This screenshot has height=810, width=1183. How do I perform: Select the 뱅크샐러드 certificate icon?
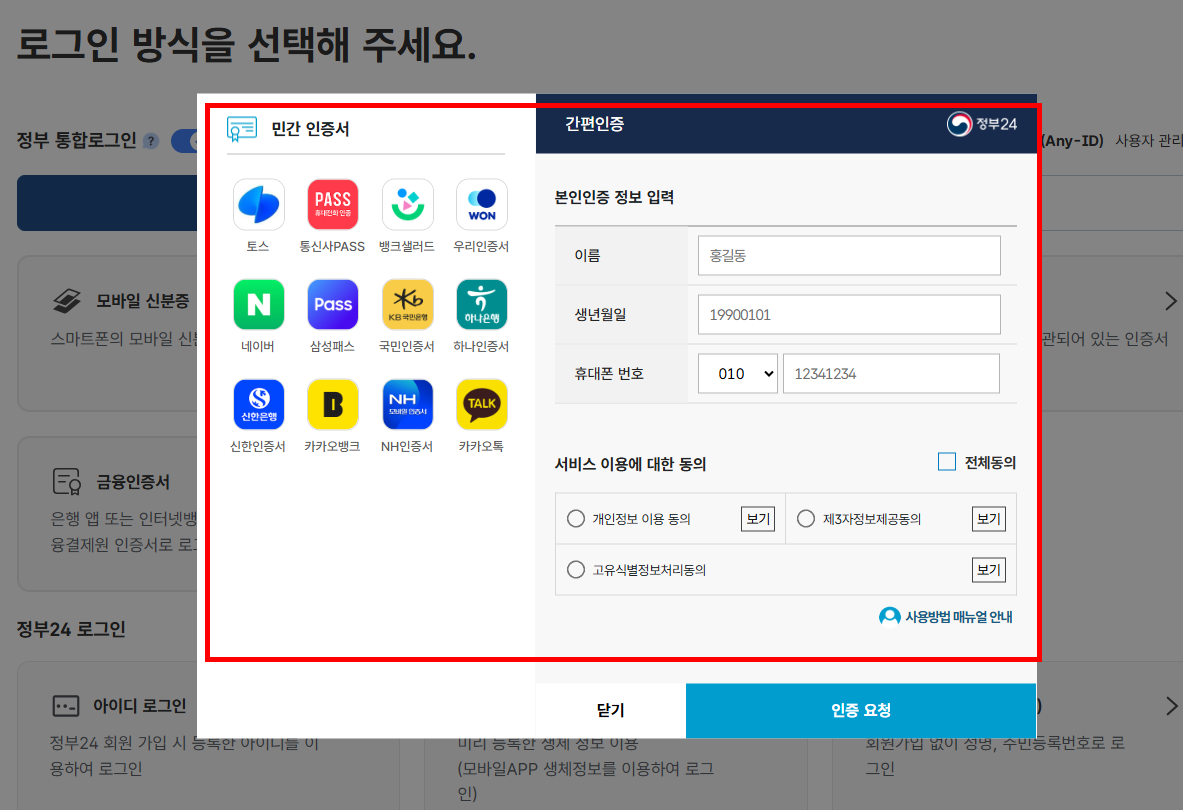click(407, 204)
